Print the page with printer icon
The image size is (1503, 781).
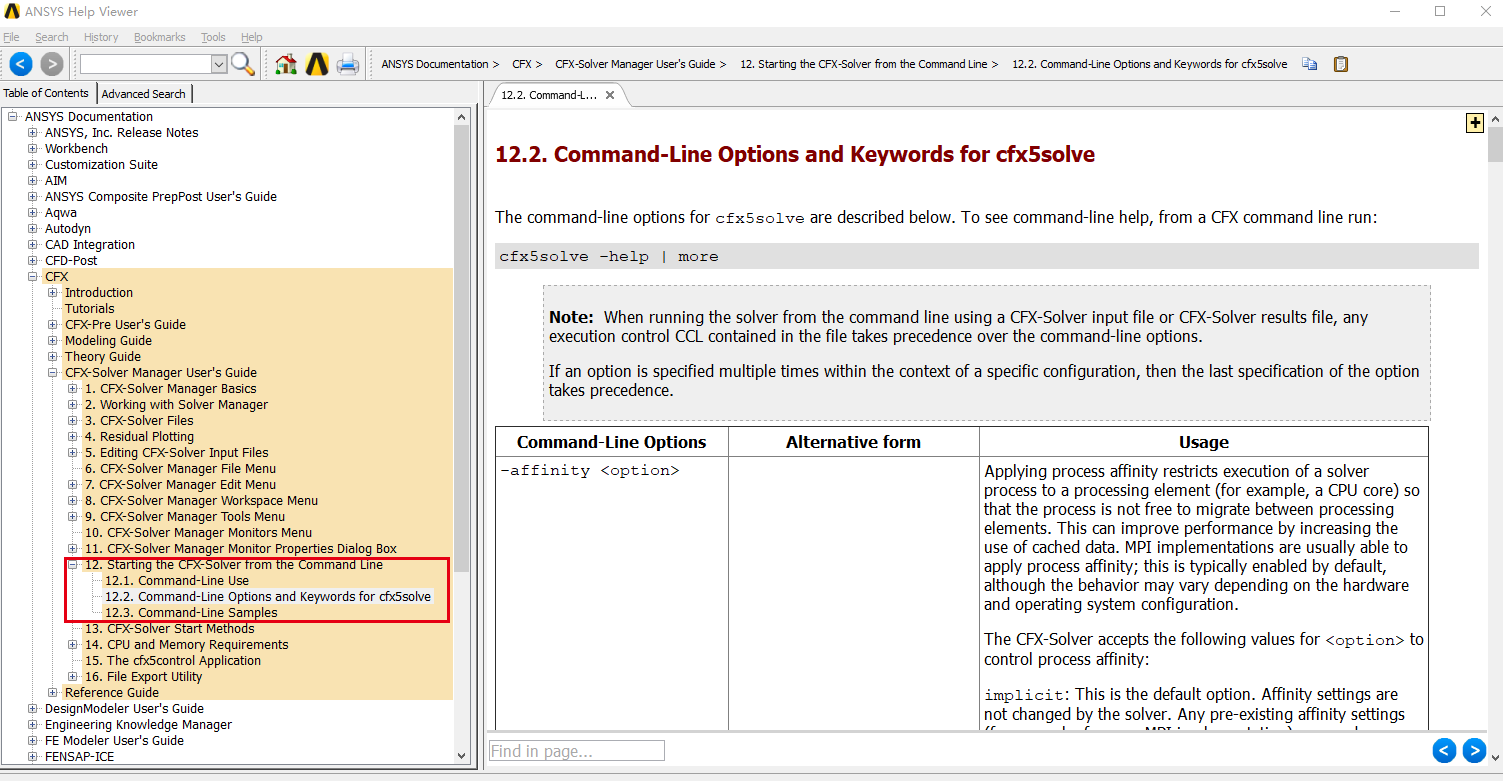click(x=348, y=64)
